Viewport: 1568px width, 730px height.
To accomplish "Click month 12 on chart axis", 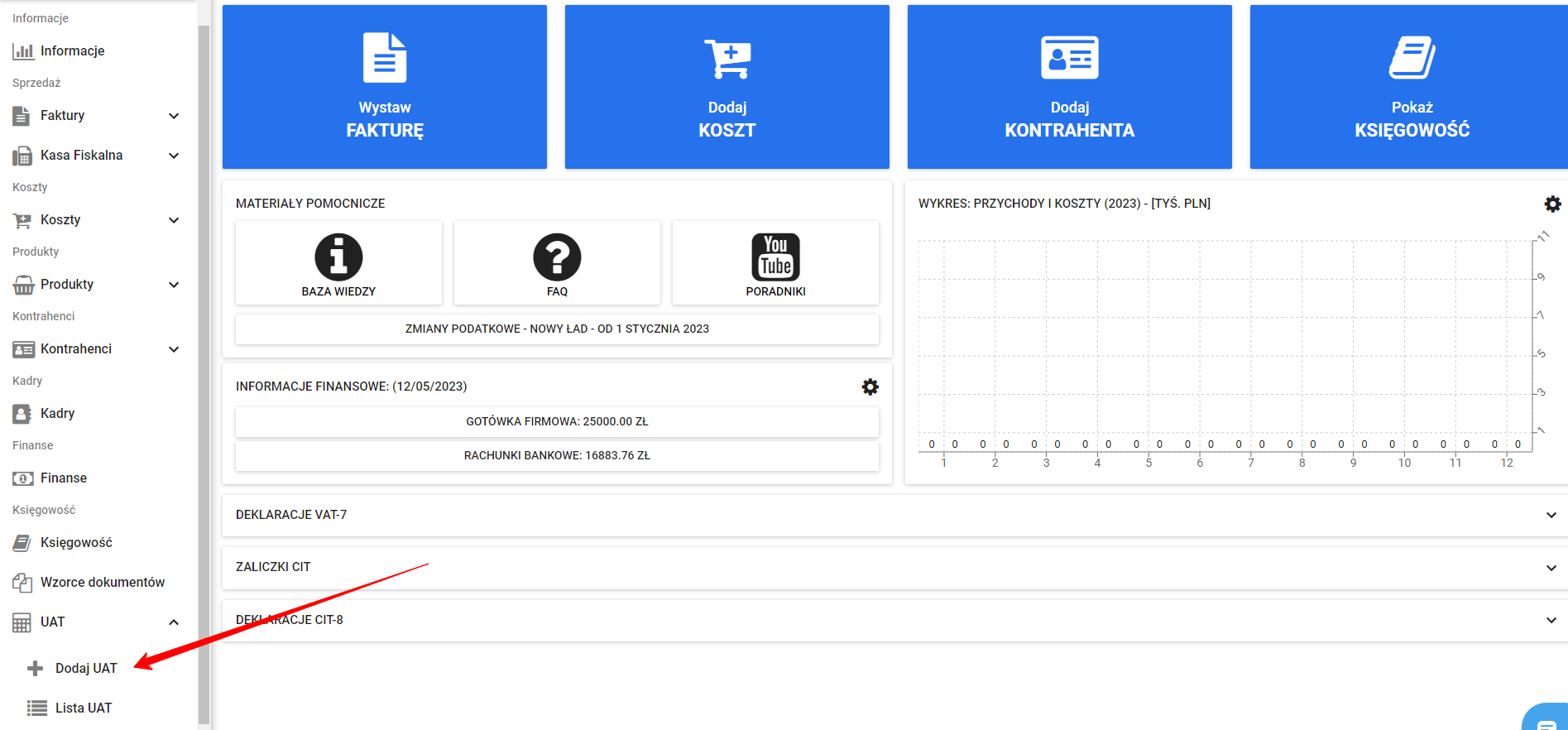I will (1507, 463).
